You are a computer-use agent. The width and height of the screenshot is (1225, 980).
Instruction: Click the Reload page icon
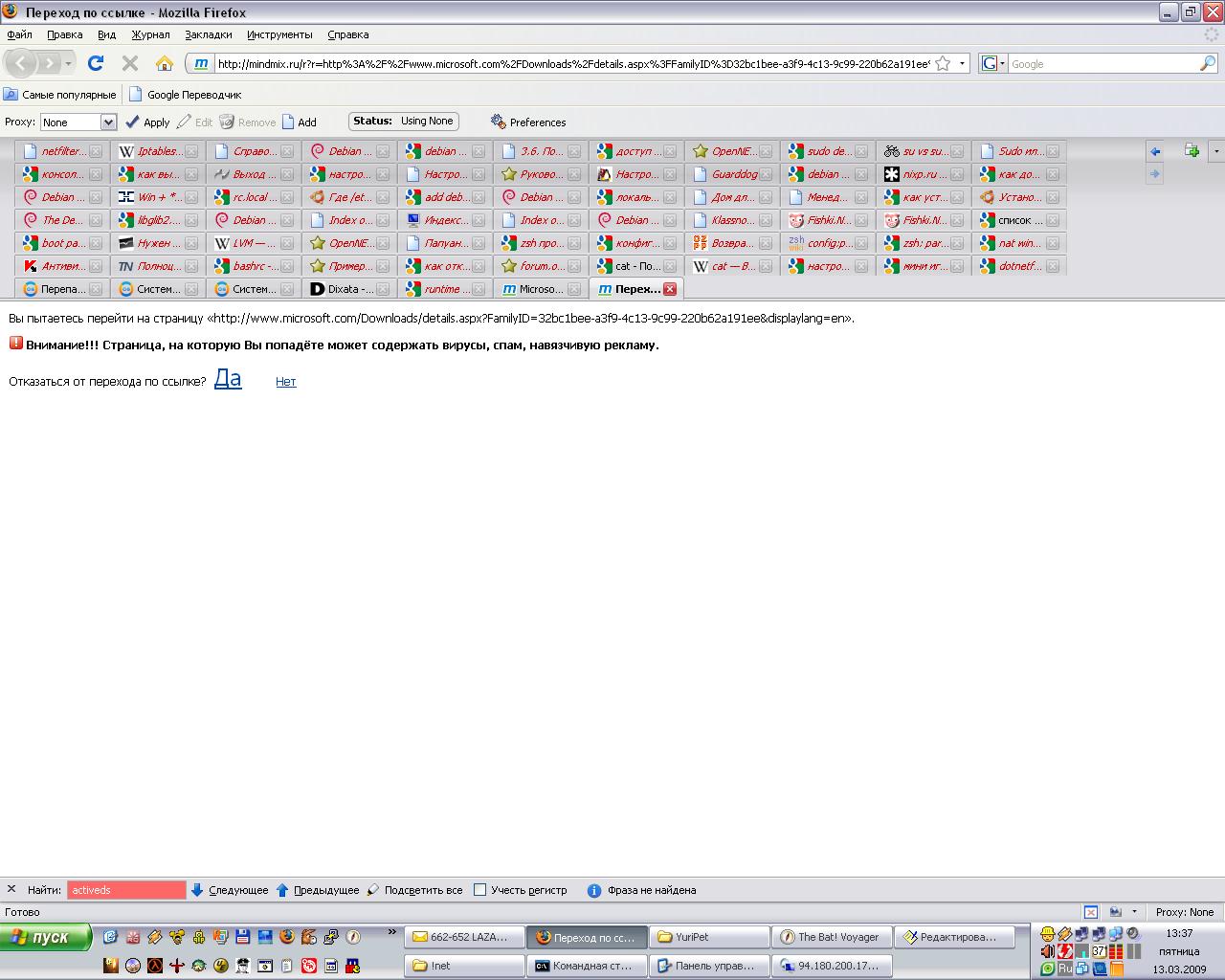95,63
